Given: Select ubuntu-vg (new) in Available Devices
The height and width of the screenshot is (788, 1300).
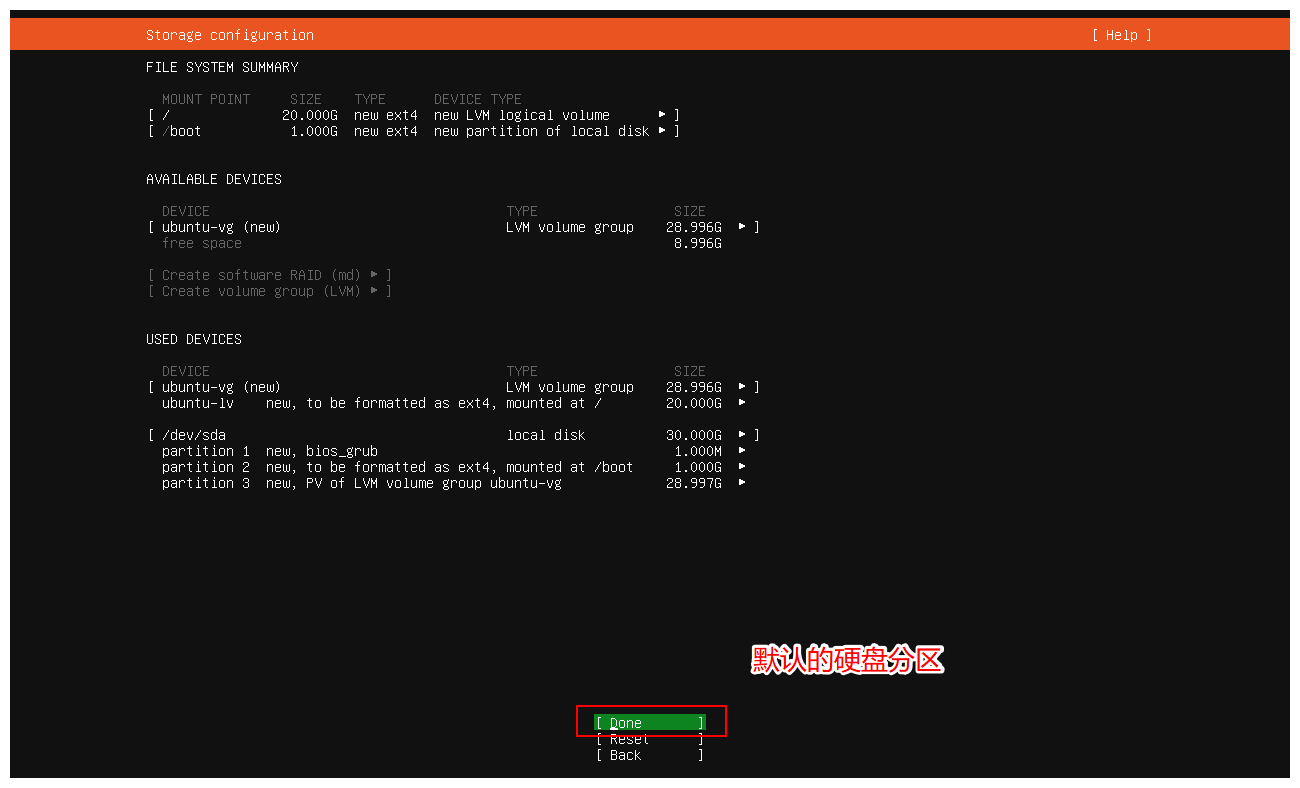Looking at the screenshot, I should (454, 227).
